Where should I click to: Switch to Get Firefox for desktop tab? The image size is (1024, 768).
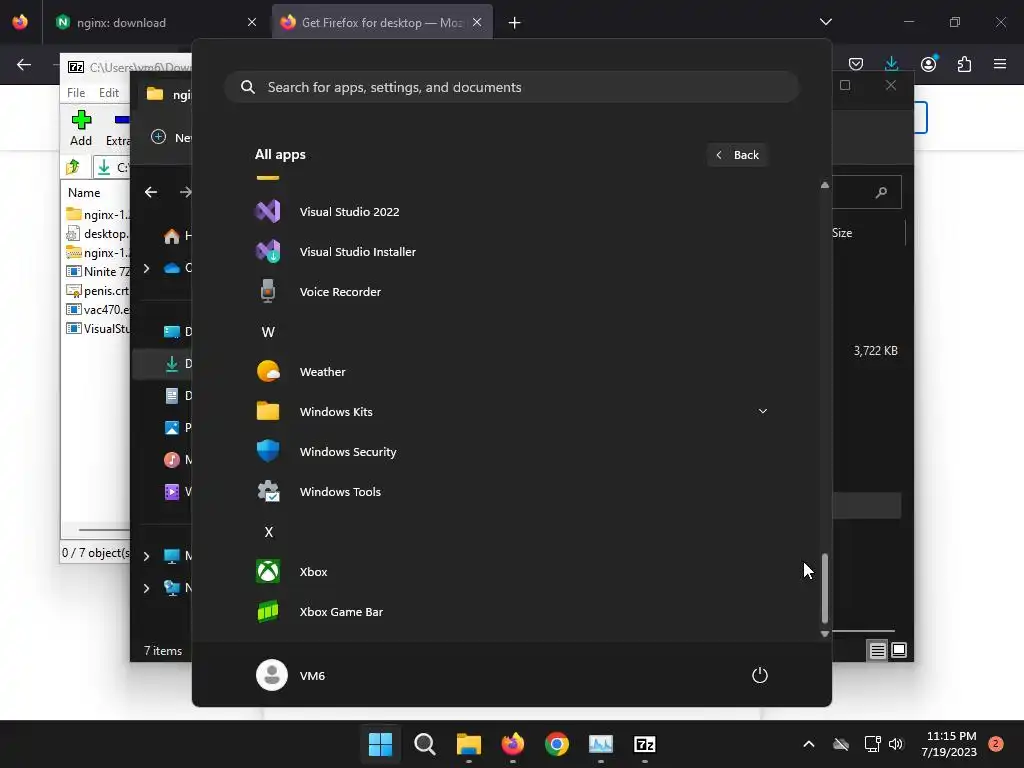382,22
